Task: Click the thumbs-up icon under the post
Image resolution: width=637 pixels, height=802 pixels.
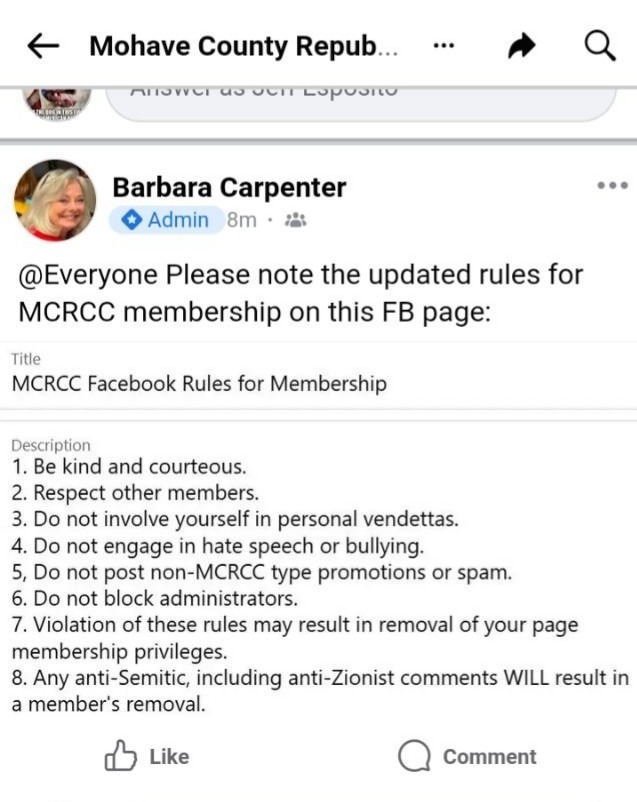Action: [x=120, y=756]
